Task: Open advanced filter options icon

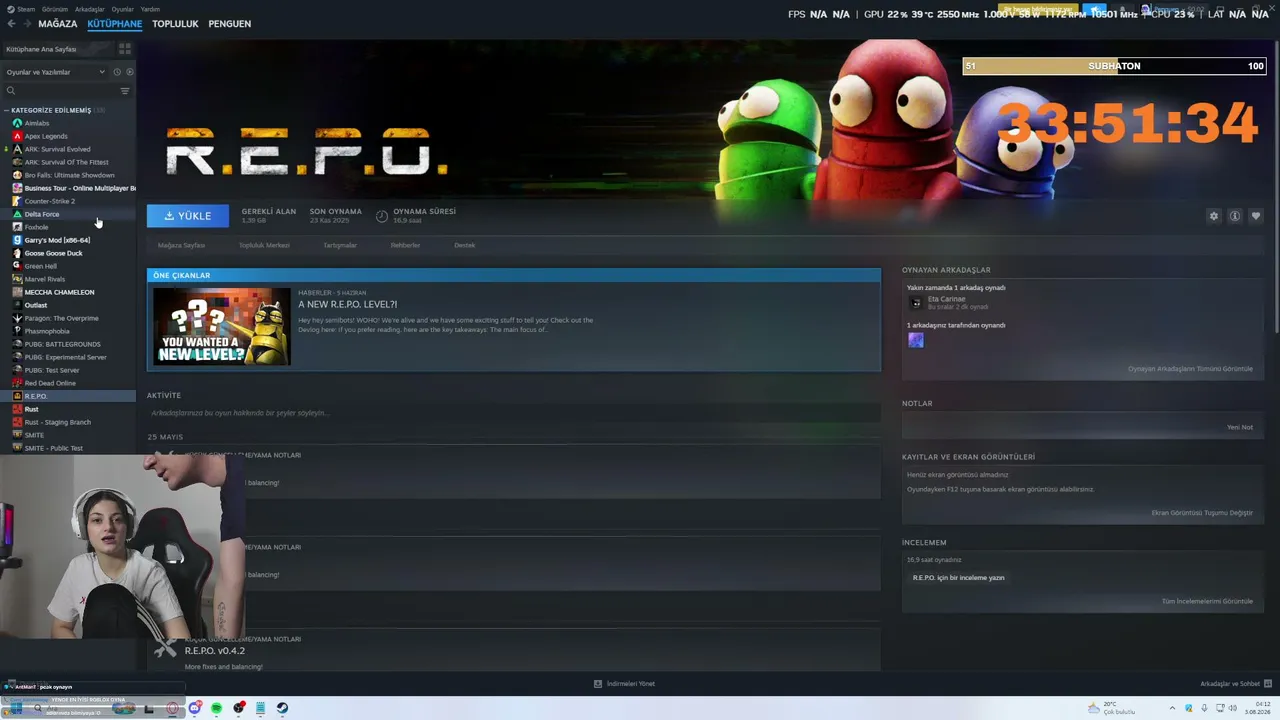Action: [125, 91]
